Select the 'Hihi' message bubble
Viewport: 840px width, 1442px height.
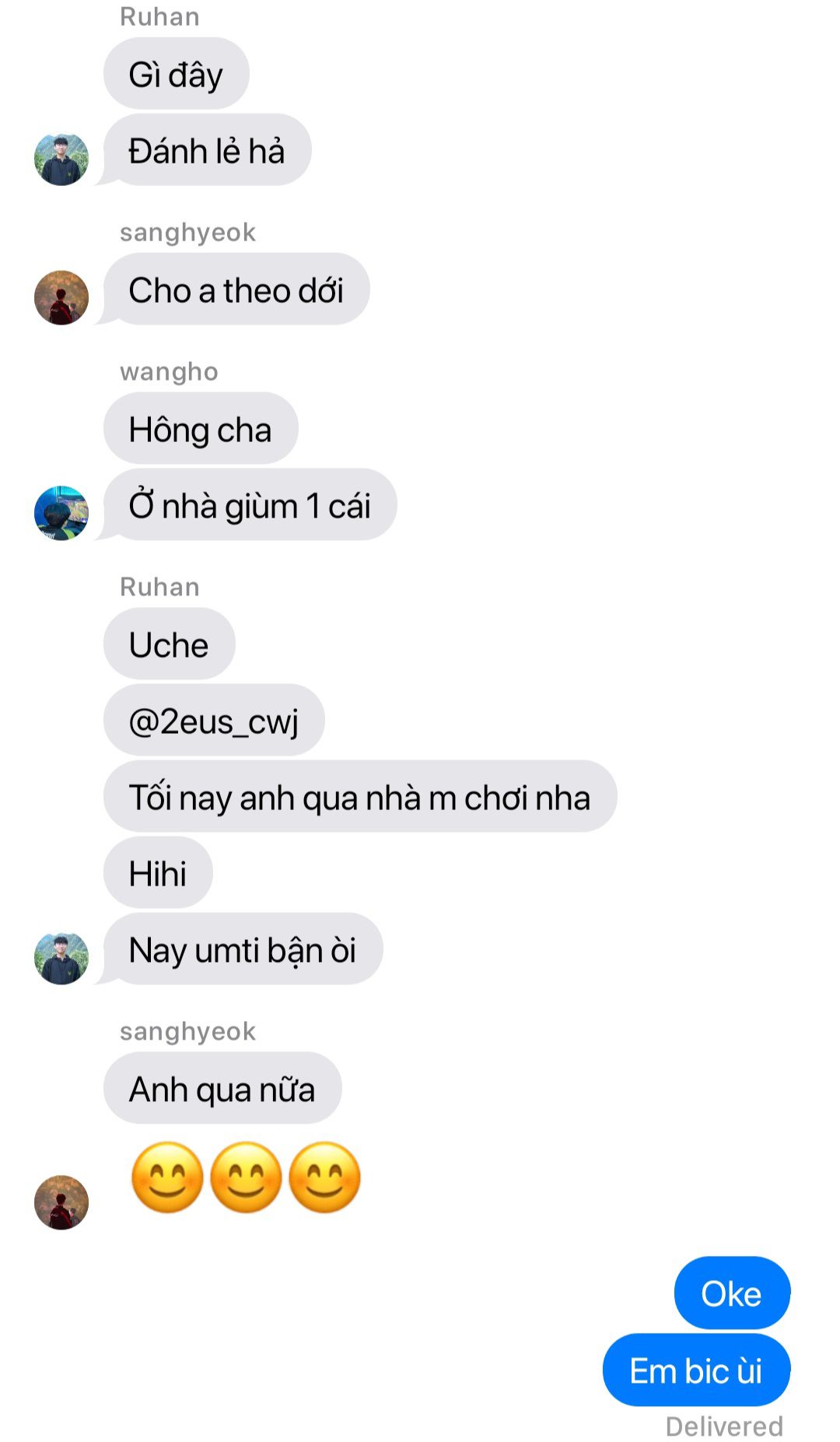[x=158, y=873]
